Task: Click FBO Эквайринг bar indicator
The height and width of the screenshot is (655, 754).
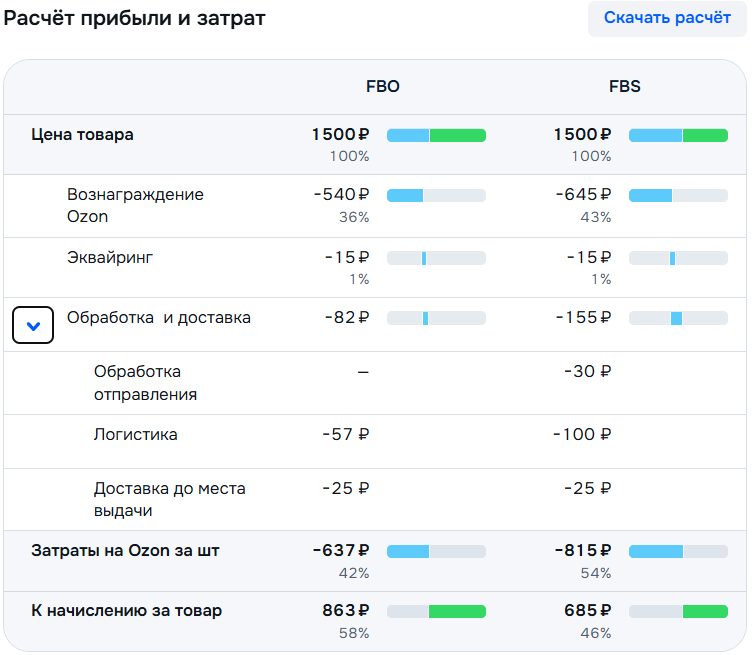Action: [x=425, y=258]
